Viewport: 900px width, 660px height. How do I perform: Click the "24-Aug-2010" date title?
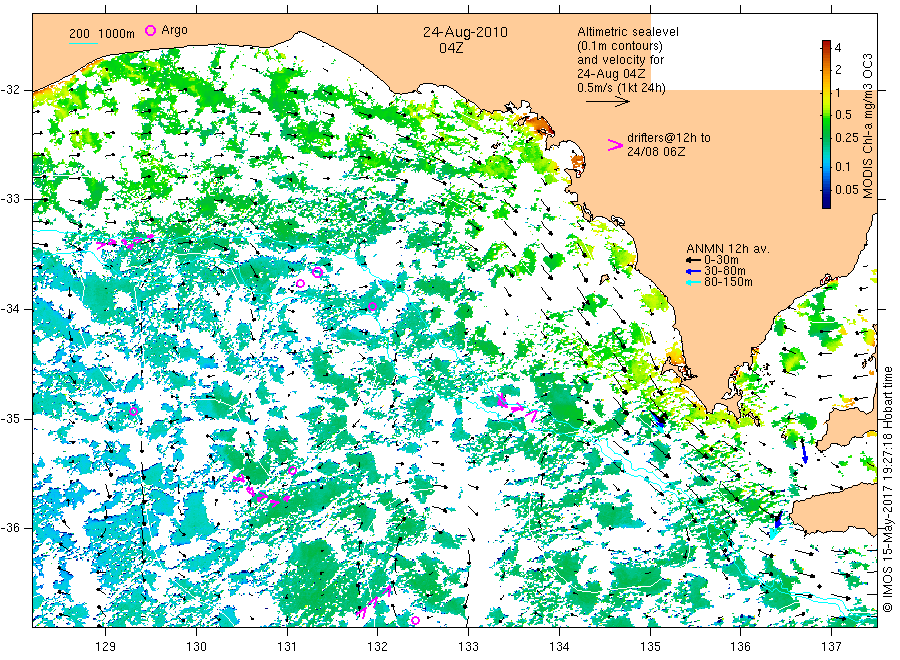coord(465,32)
